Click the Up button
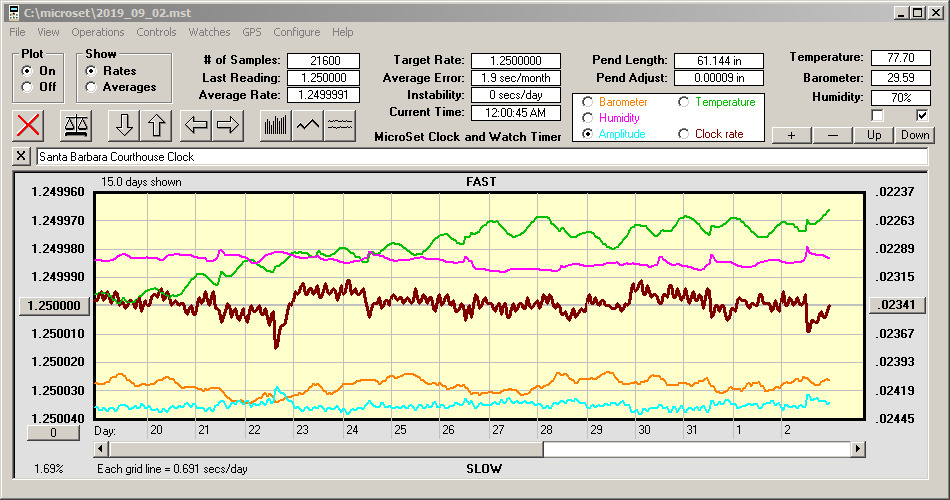The image size is (950, 500). [x=874, y=135]
